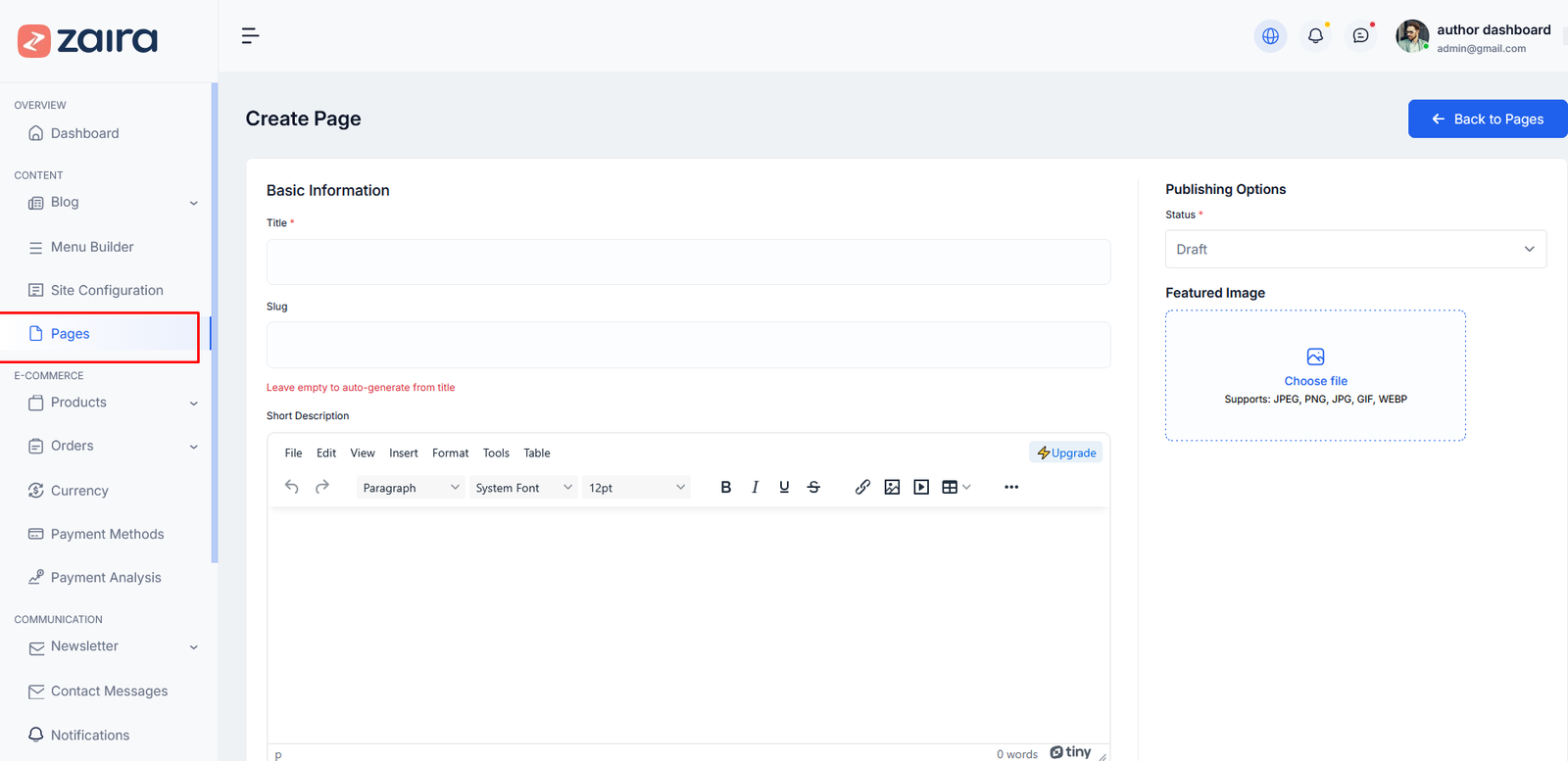Open the chat messages icon in header
The height and width of the screenshot is (761, 1568).
point(1360,36)
